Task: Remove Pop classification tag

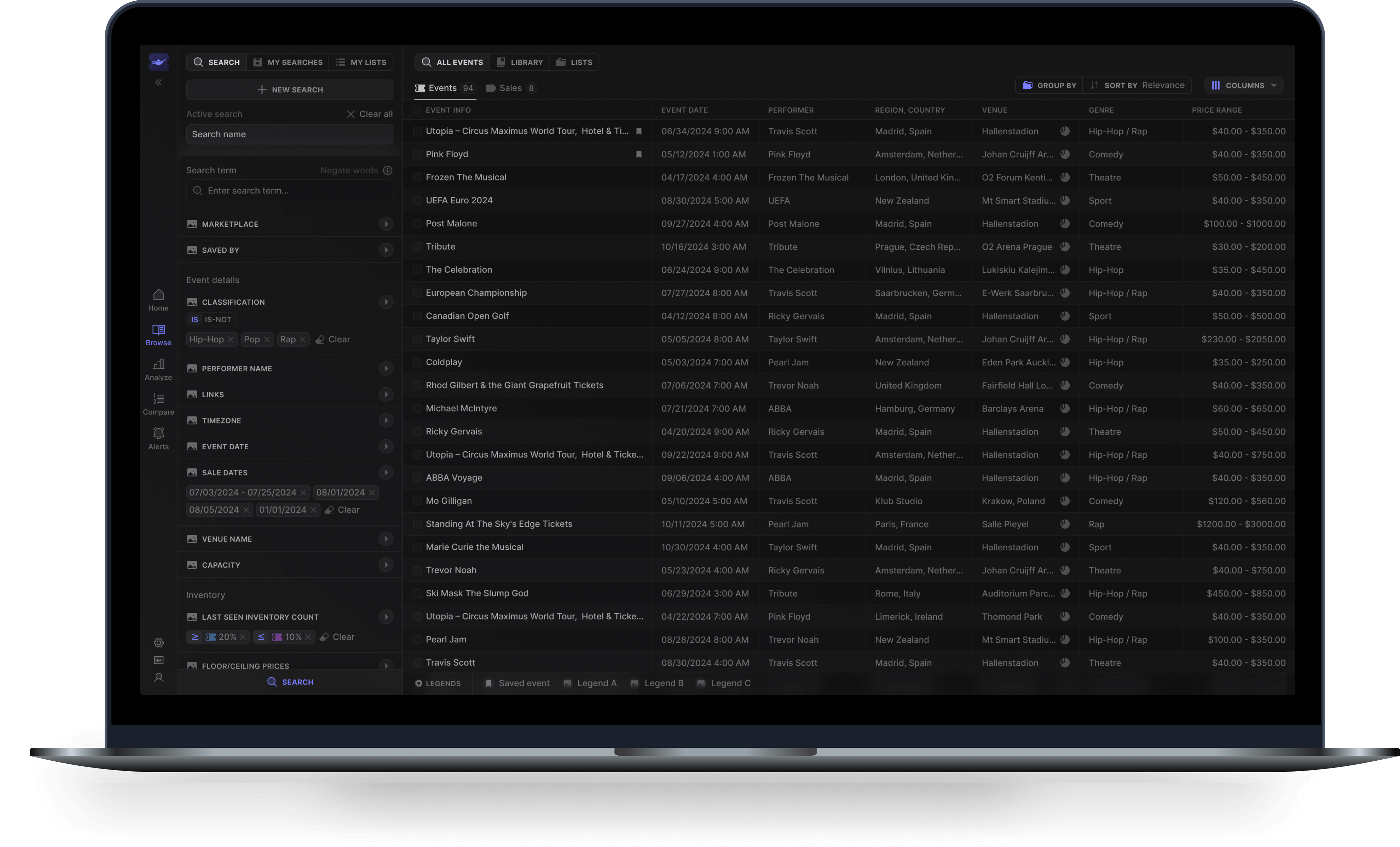Action: tap(267, 339)
